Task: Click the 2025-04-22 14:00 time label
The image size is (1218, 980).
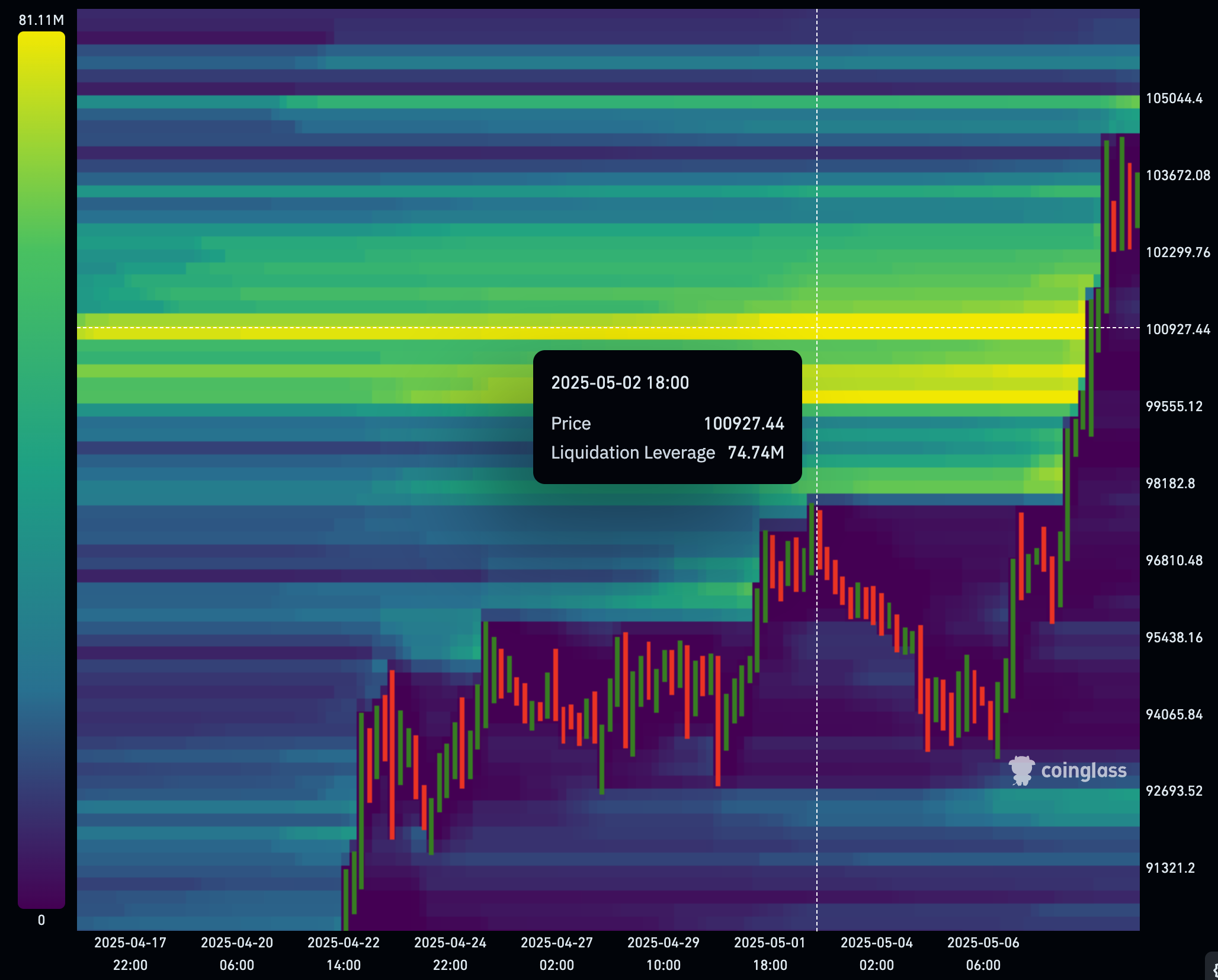Action: tap(343, 953)
